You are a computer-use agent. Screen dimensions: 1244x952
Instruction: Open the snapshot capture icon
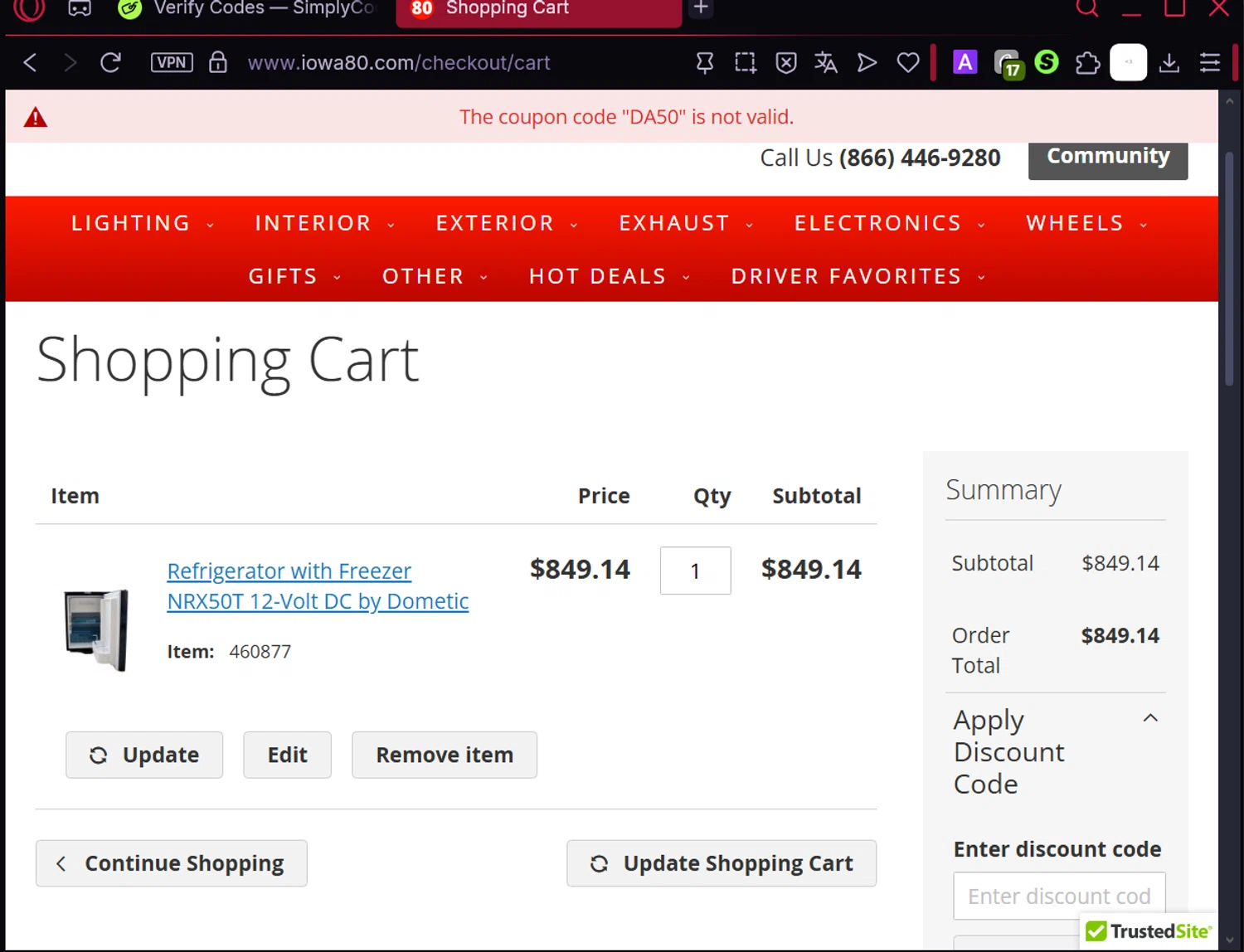[x=746, y=62]
